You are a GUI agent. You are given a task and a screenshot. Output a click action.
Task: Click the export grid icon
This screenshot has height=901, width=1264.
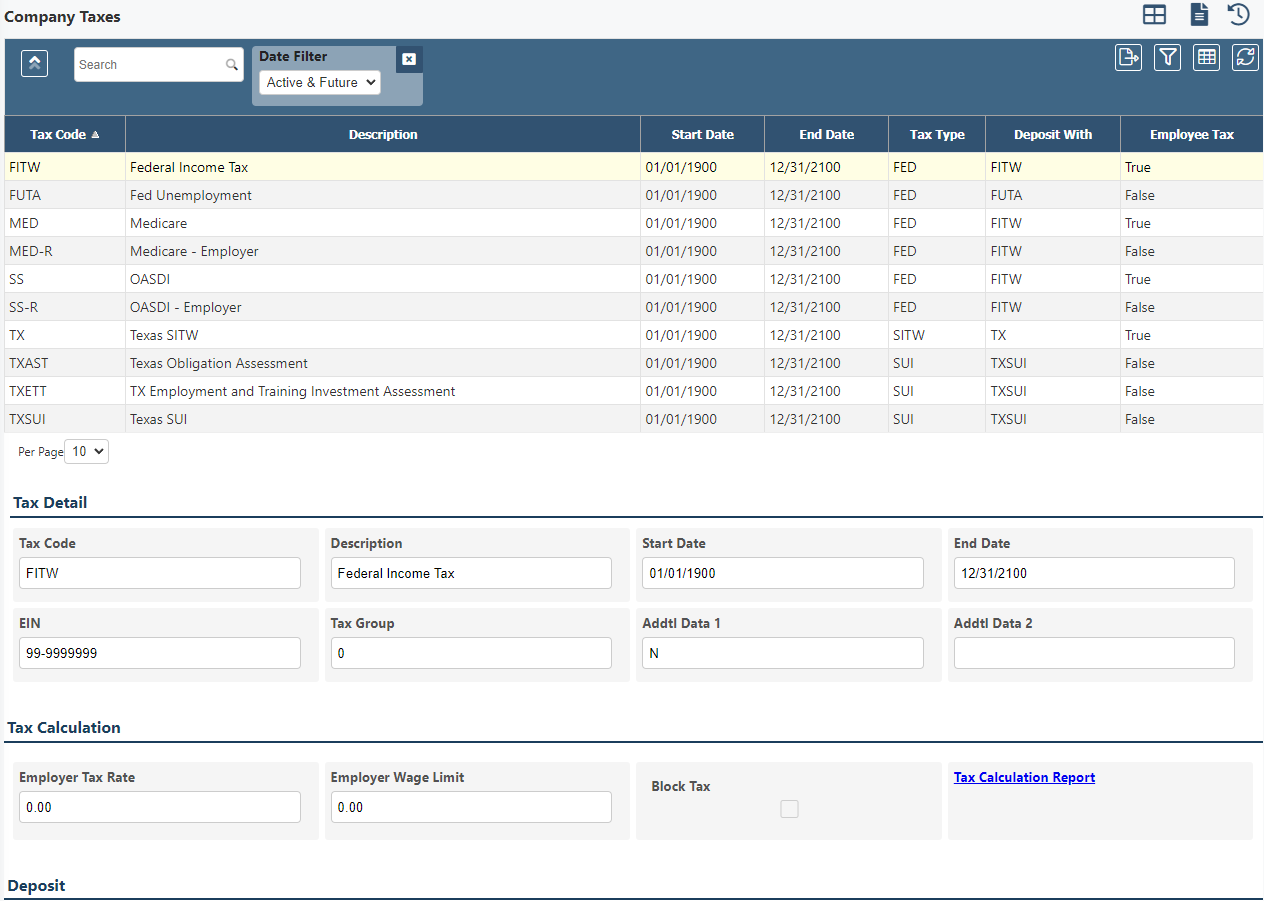1129,58
